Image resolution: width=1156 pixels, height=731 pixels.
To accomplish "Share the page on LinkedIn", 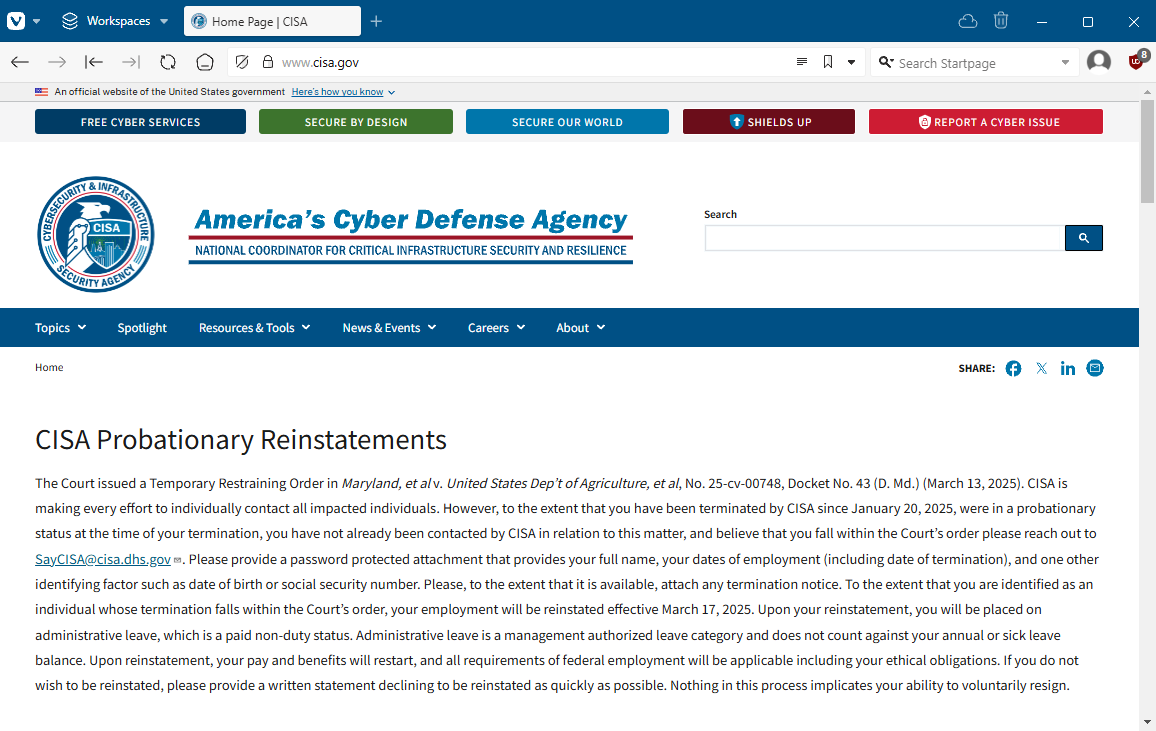I will click(1068, 368).
